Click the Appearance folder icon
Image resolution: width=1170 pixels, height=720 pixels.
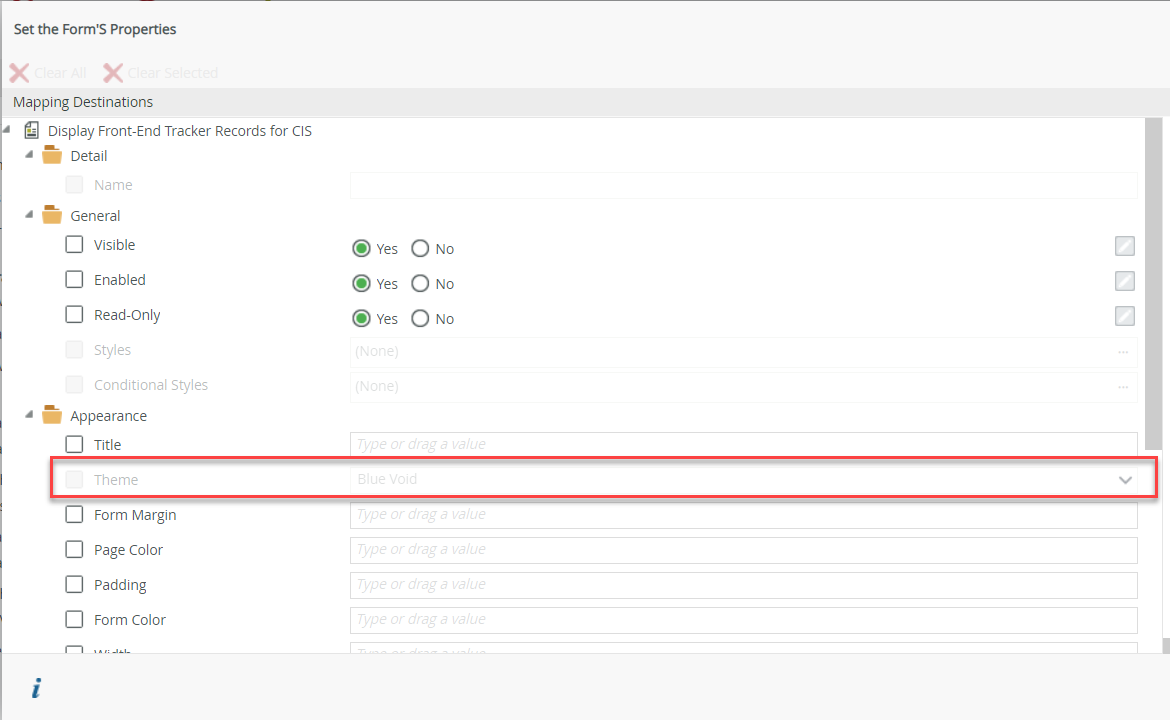[51, 415]
